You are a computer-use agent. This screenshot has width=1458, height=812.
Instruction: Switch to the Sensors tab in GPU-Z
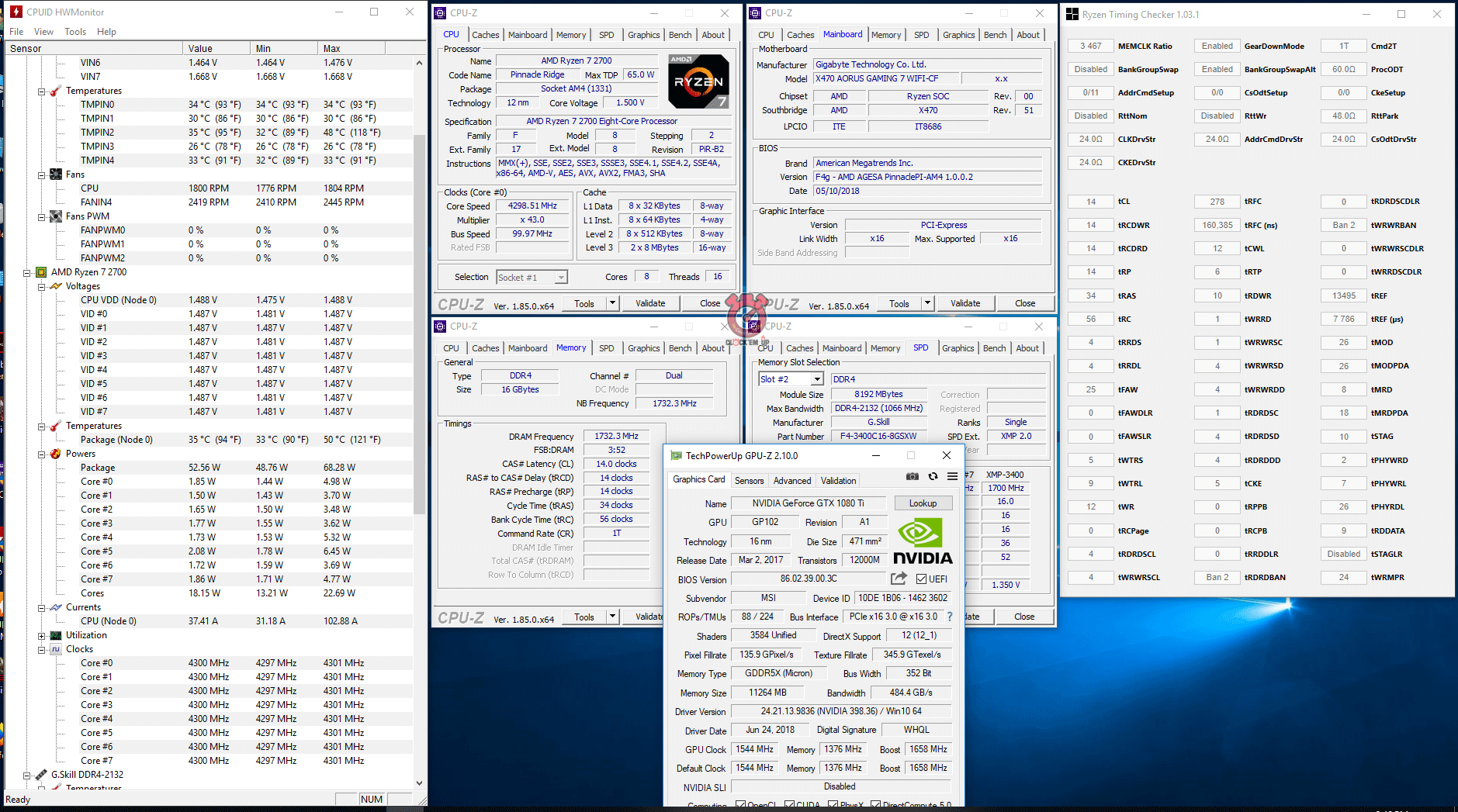pos(749,481)
